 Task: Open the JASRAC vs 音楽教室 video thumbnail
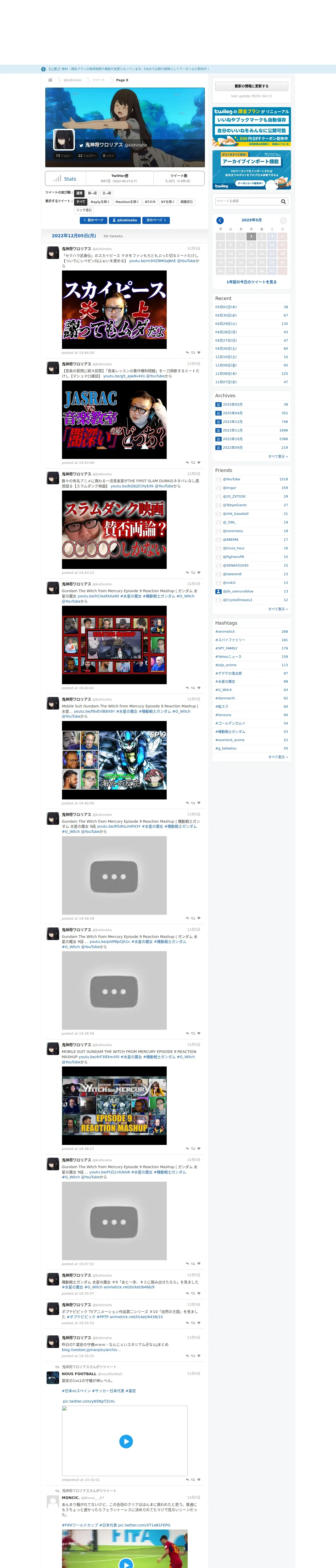(114, 419)
